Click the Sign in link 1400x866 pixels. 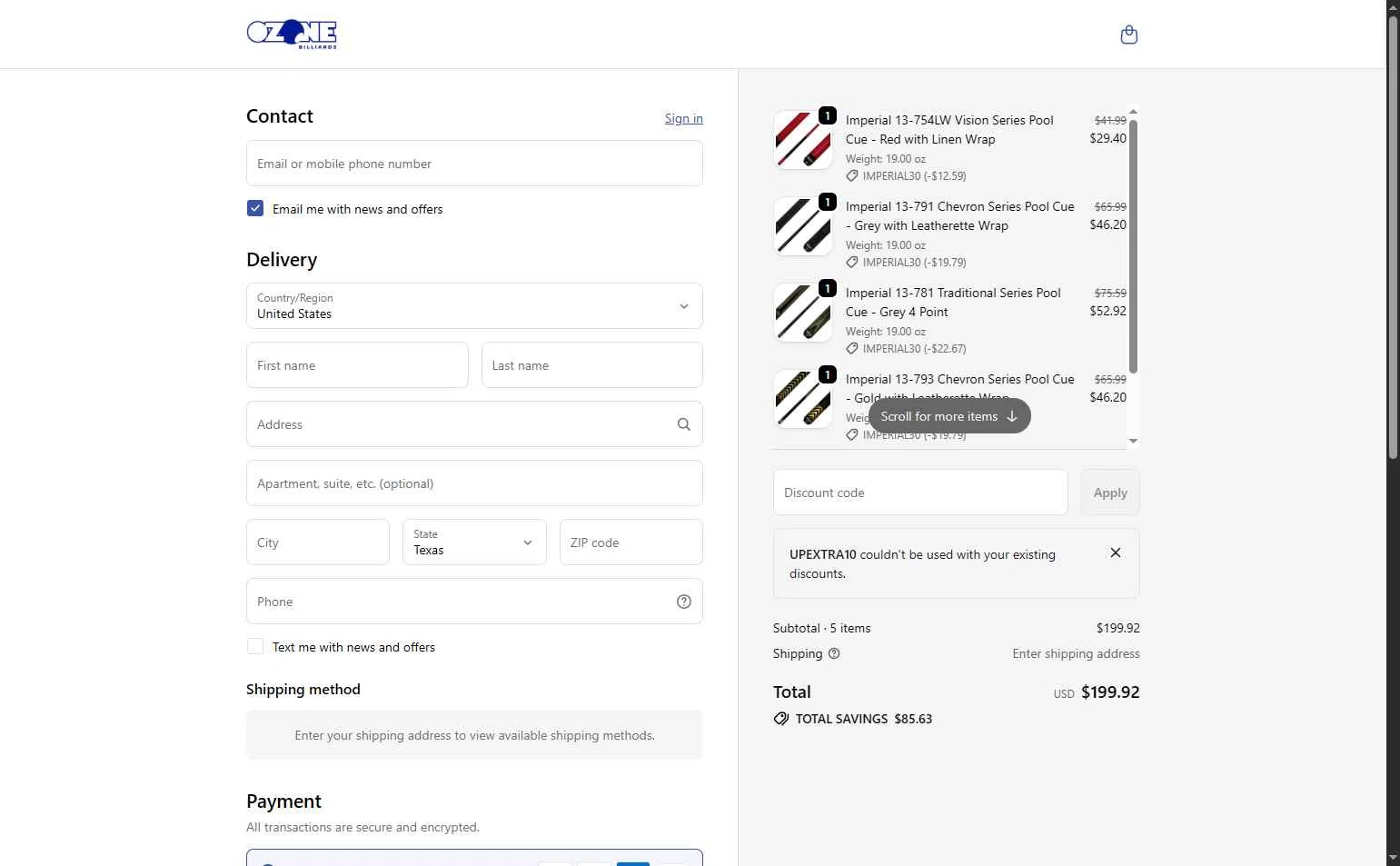pos(683,118)
